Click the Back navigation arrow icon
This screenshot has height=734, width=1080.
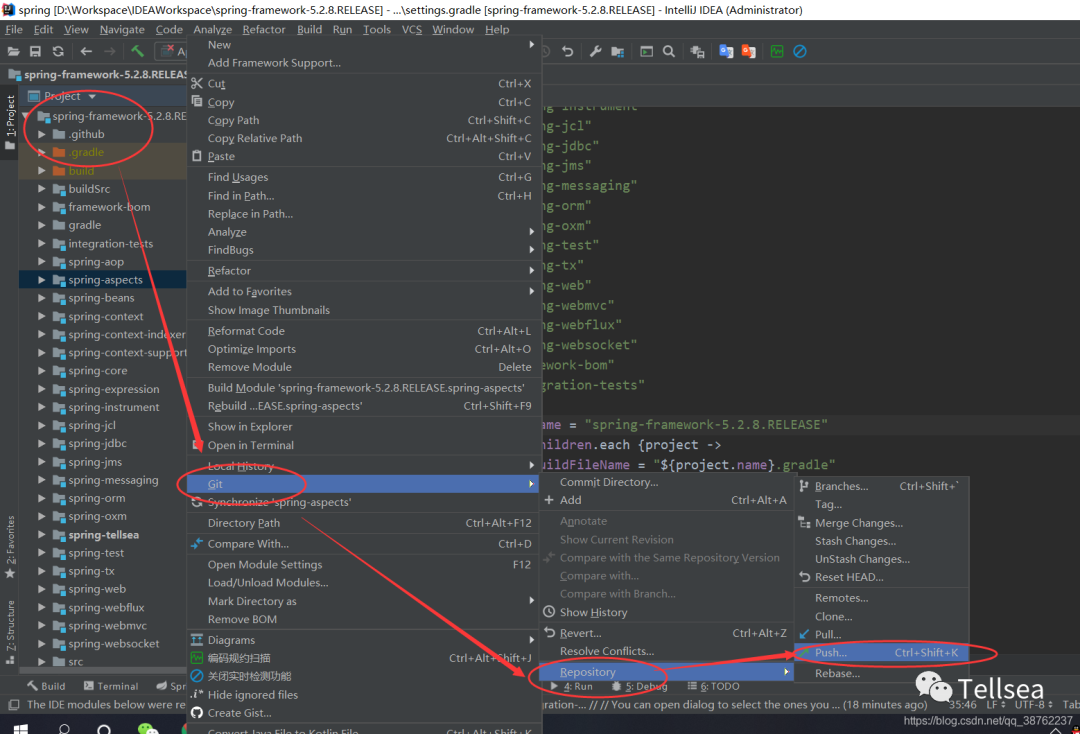point(86,51)
